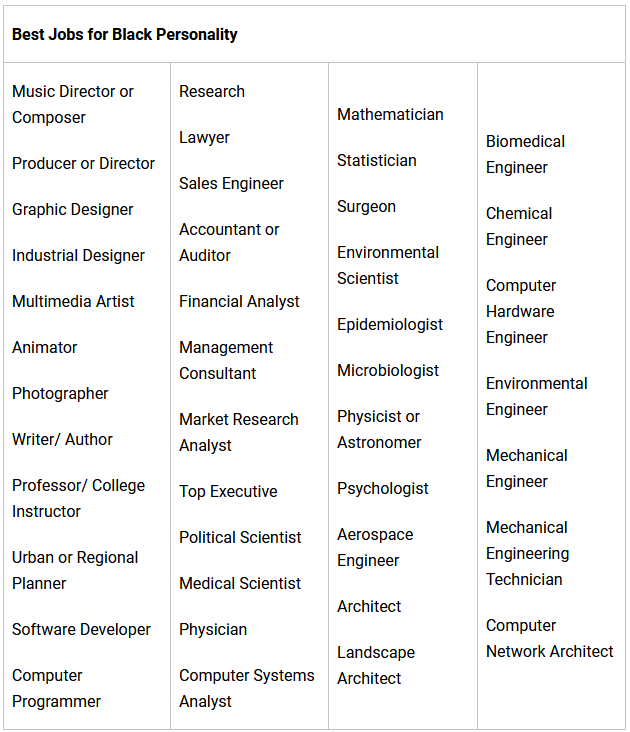Click Graphic Designer in first column

[x=73, y=209]
